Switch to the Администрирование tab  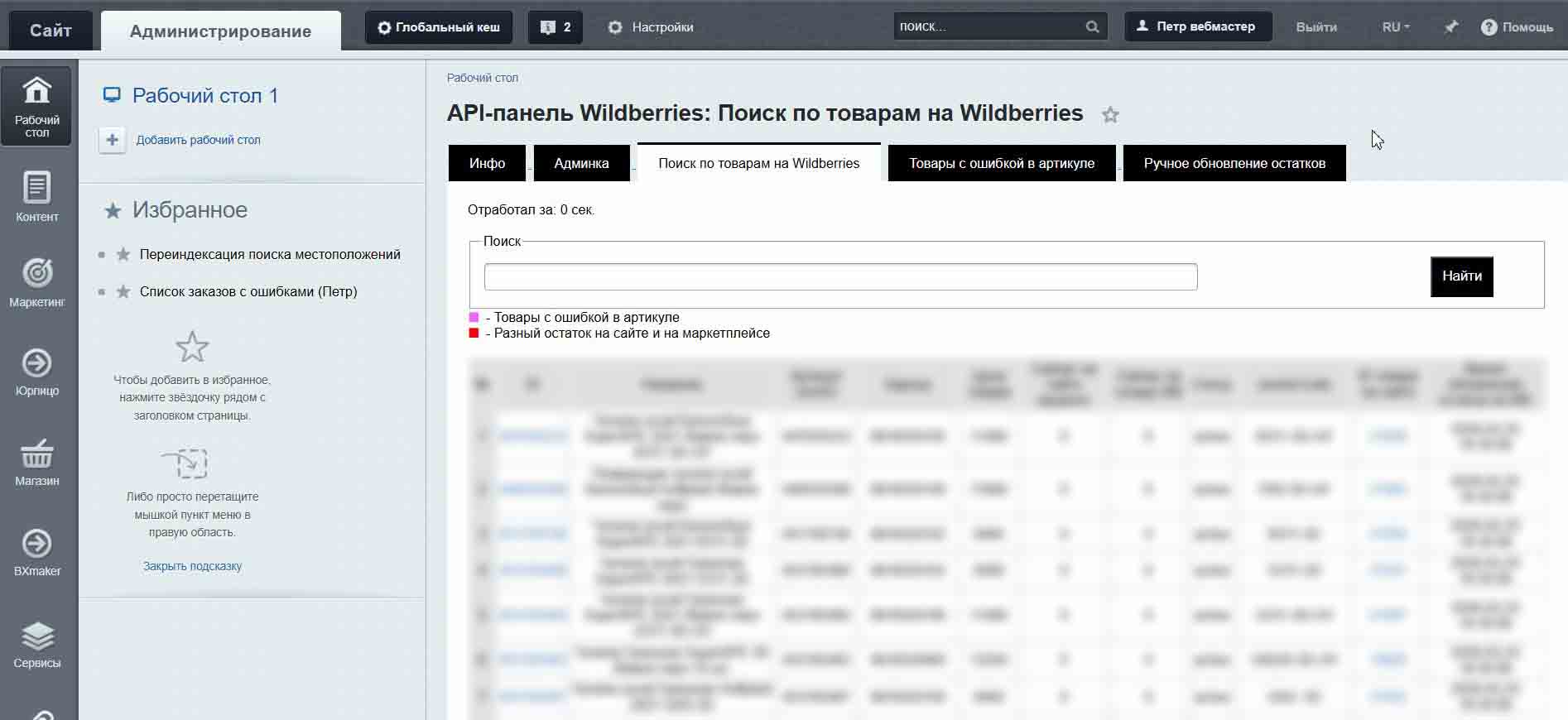tap(220, 31)
